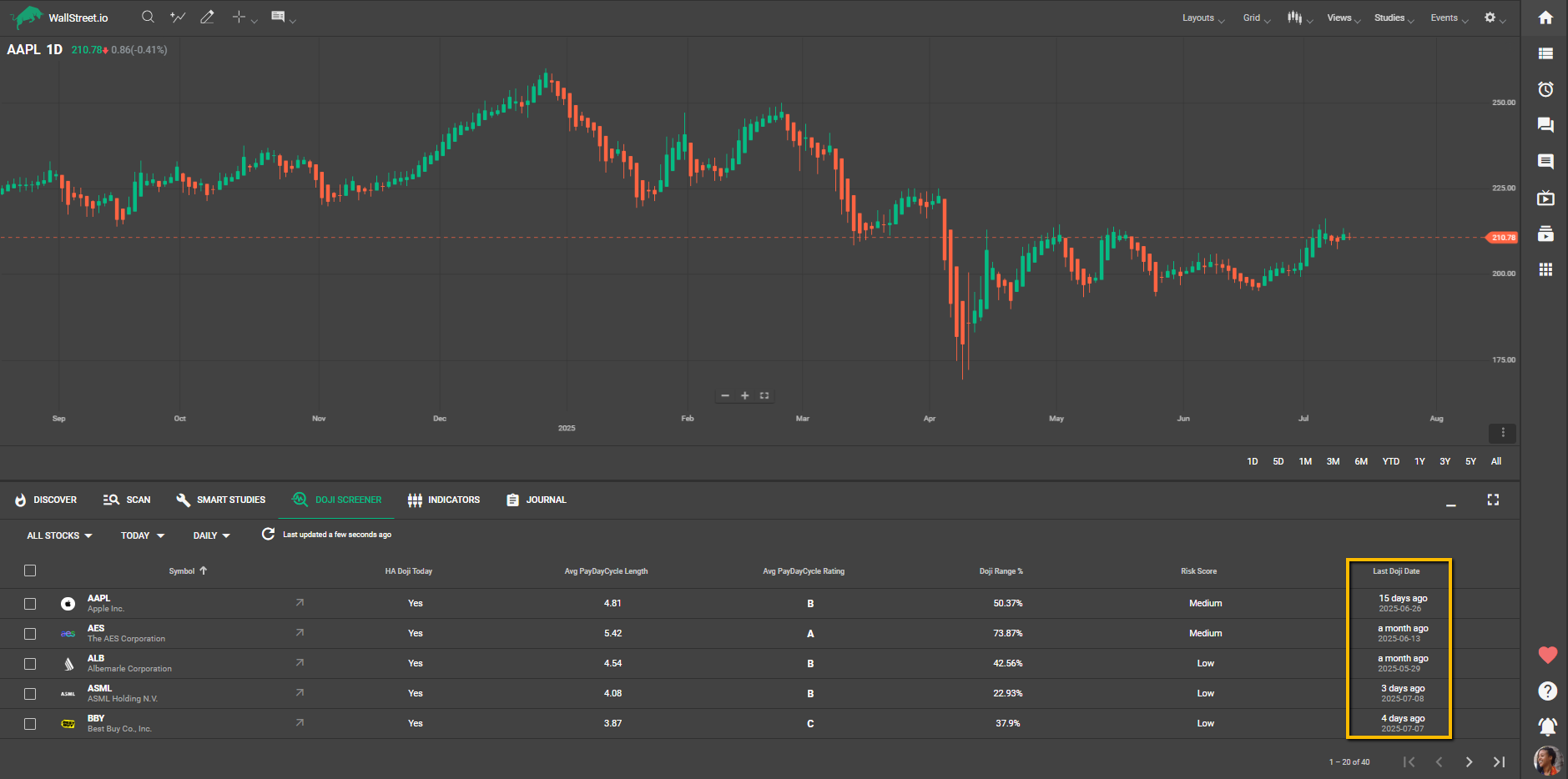The image size is (1568, 779).
Task: Check the ASML row checkbox
Action: pos(30,694)
